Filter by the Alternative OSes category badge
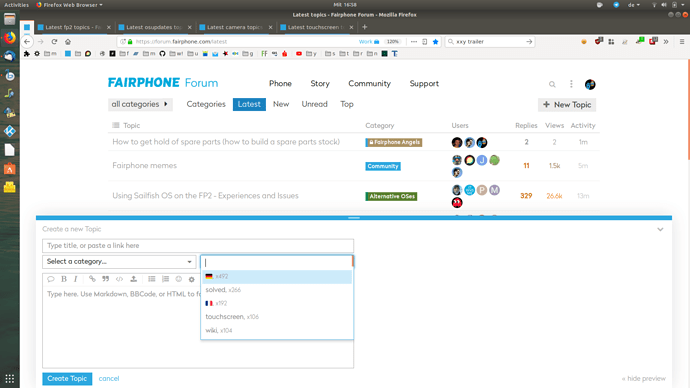The width and height of the screenshot is (690, 388). pos(391,196)
